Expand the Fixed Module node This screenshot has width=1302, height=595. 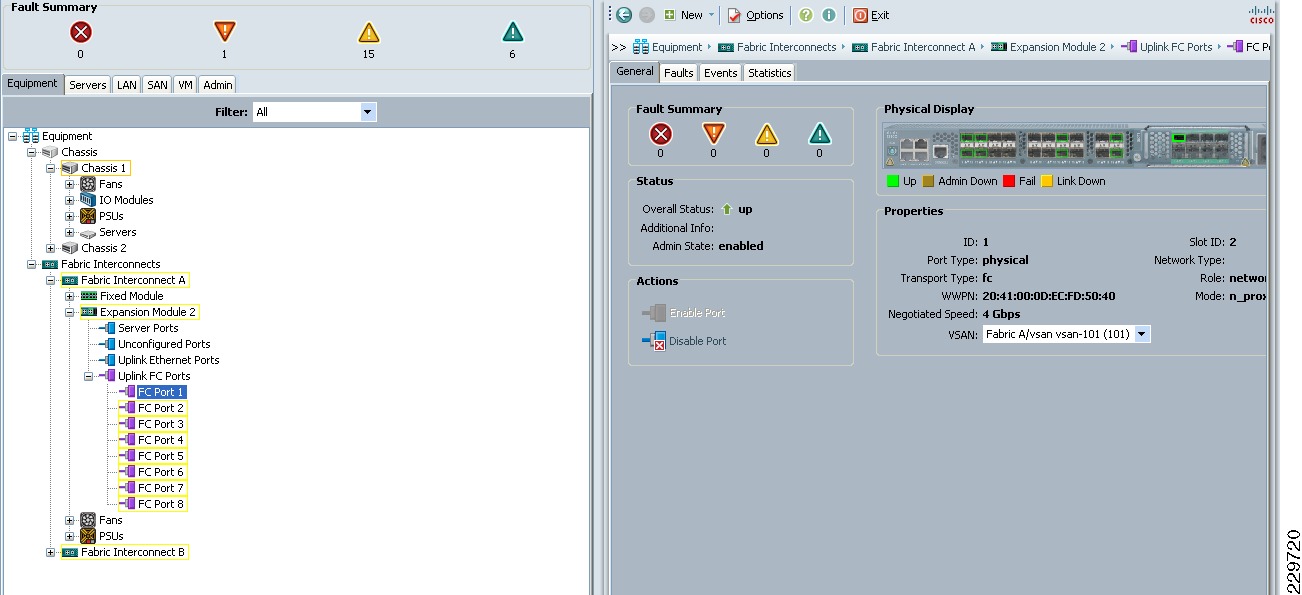70,296
